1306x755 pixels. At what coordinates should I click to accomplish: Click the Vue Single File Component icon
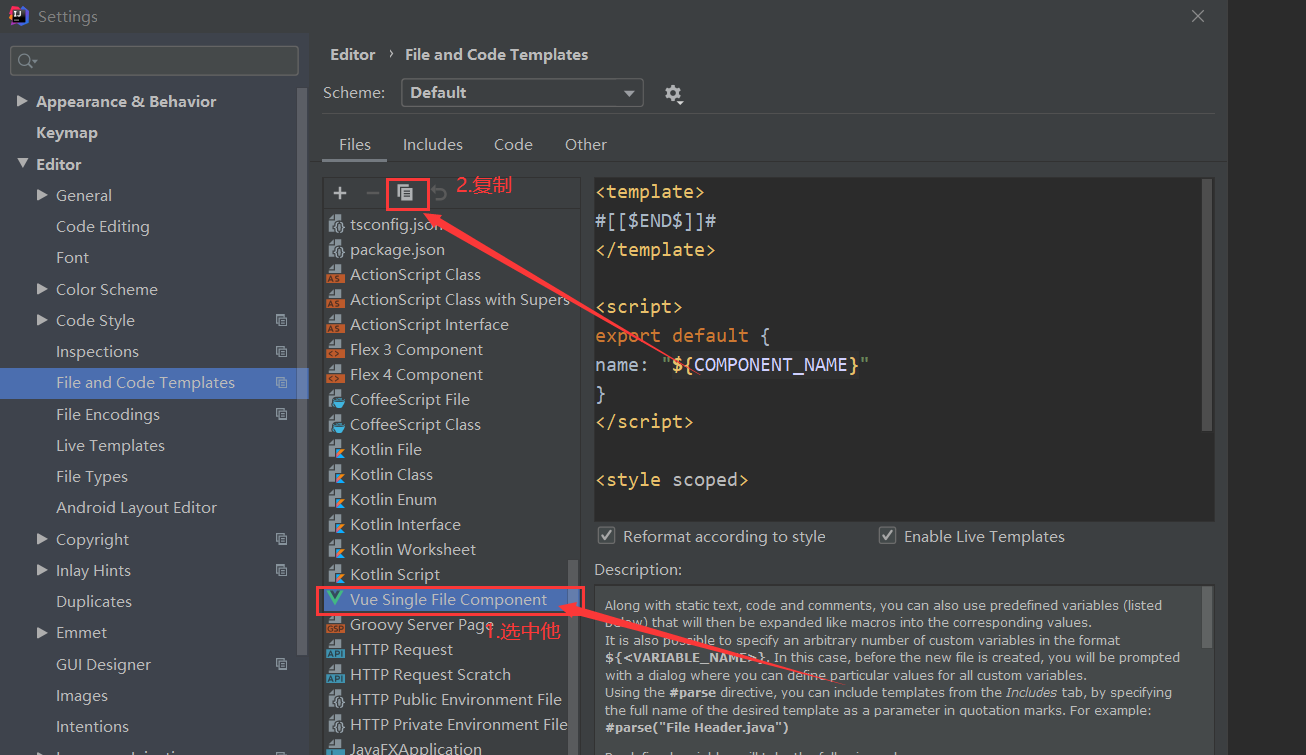click(335, 600)
